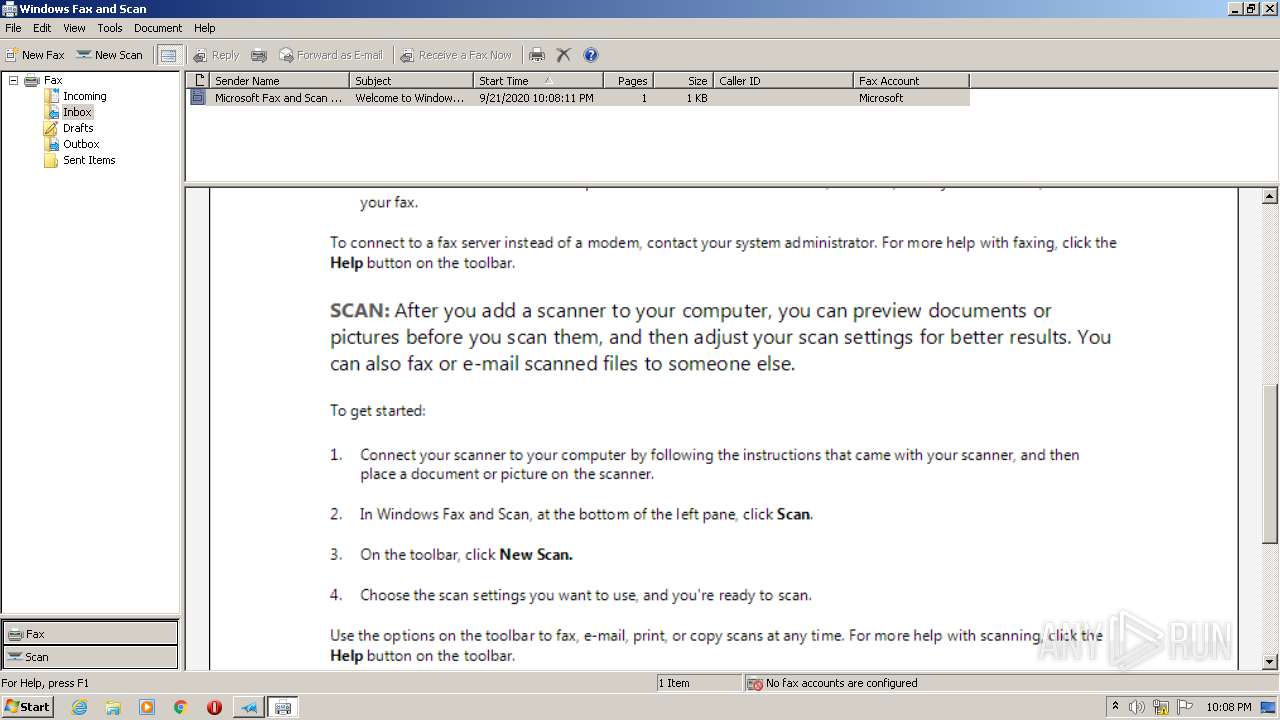Switch to Scan view in left pane

pos(90,657)
